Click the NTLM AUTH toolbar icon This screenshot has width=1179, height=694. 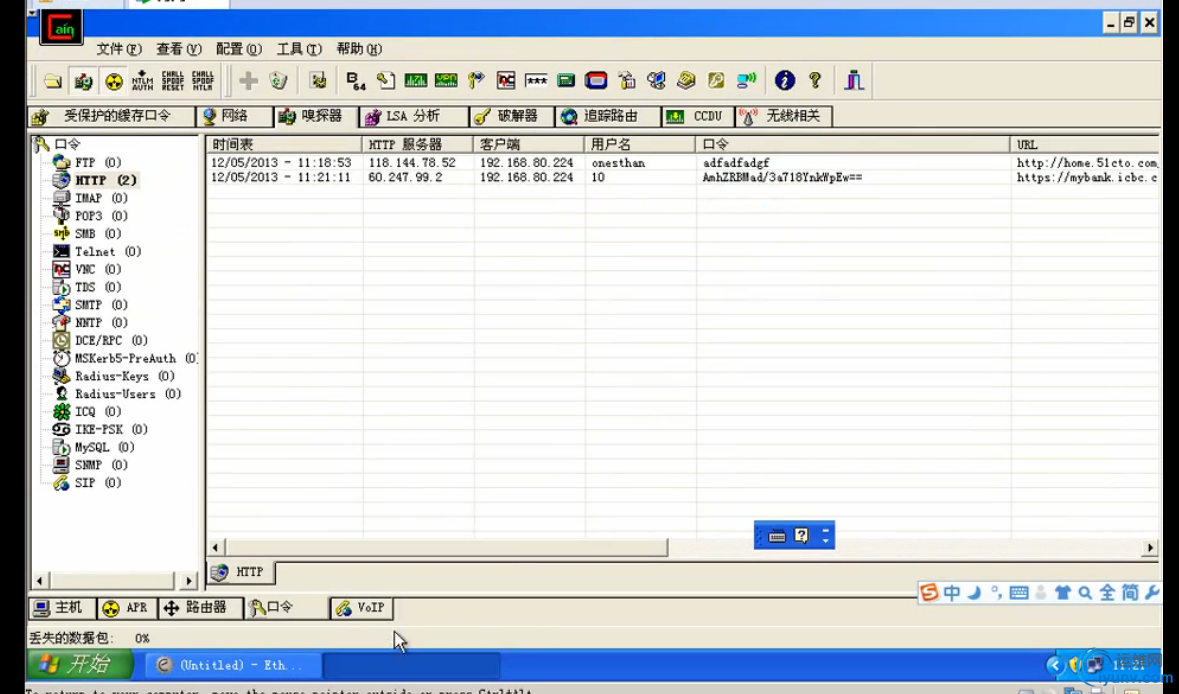142,80
